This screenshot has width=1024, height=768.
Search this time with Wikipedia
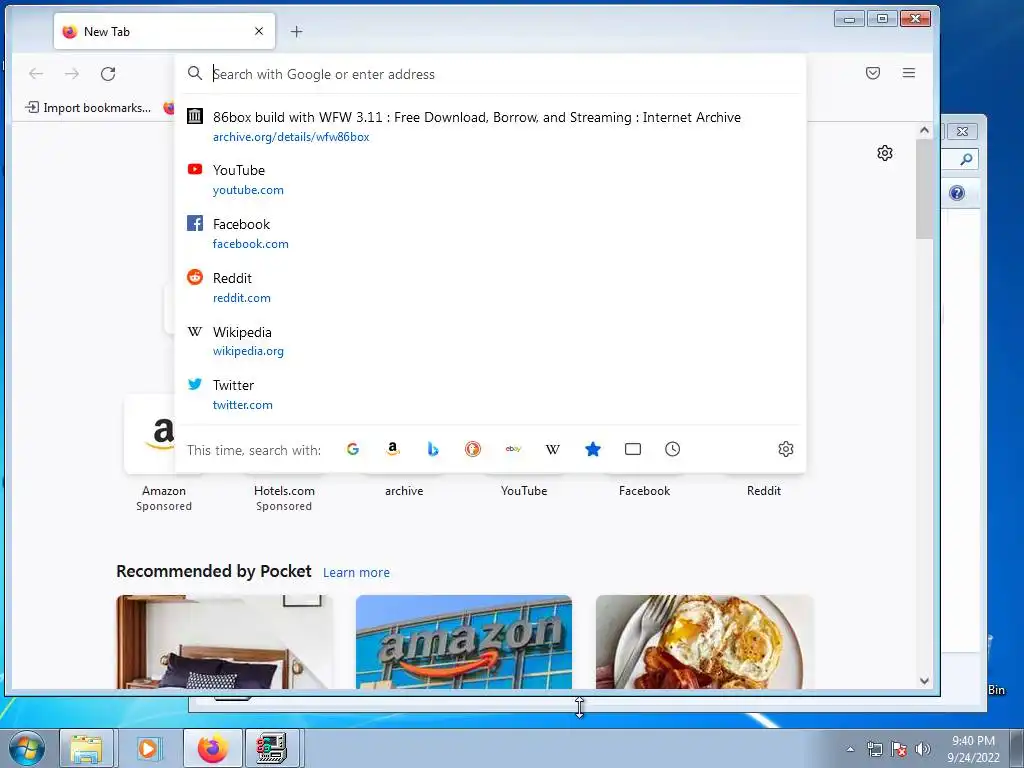point(552,449)
